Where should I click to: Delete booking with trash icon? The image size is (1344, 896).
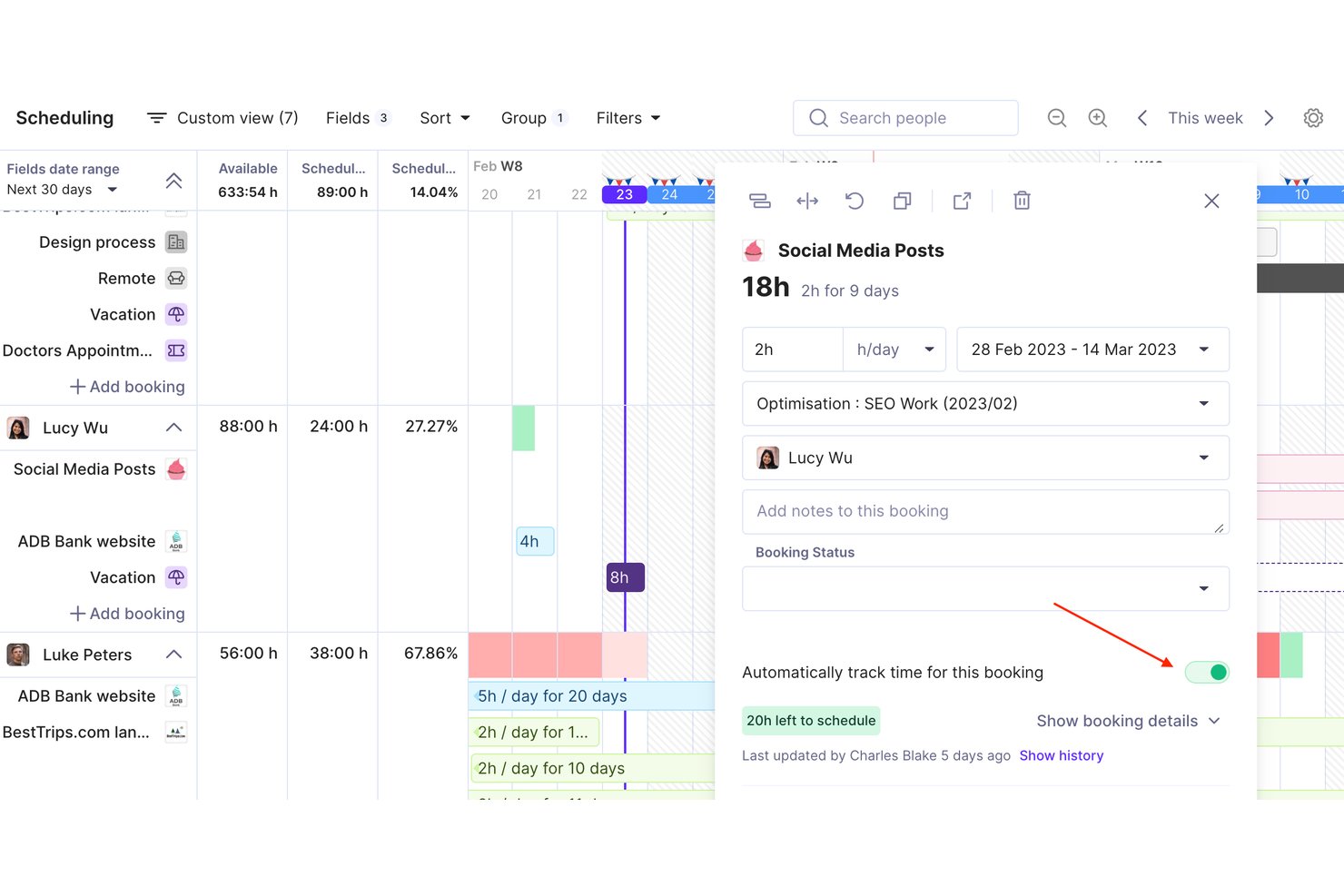pos(1022,201)
